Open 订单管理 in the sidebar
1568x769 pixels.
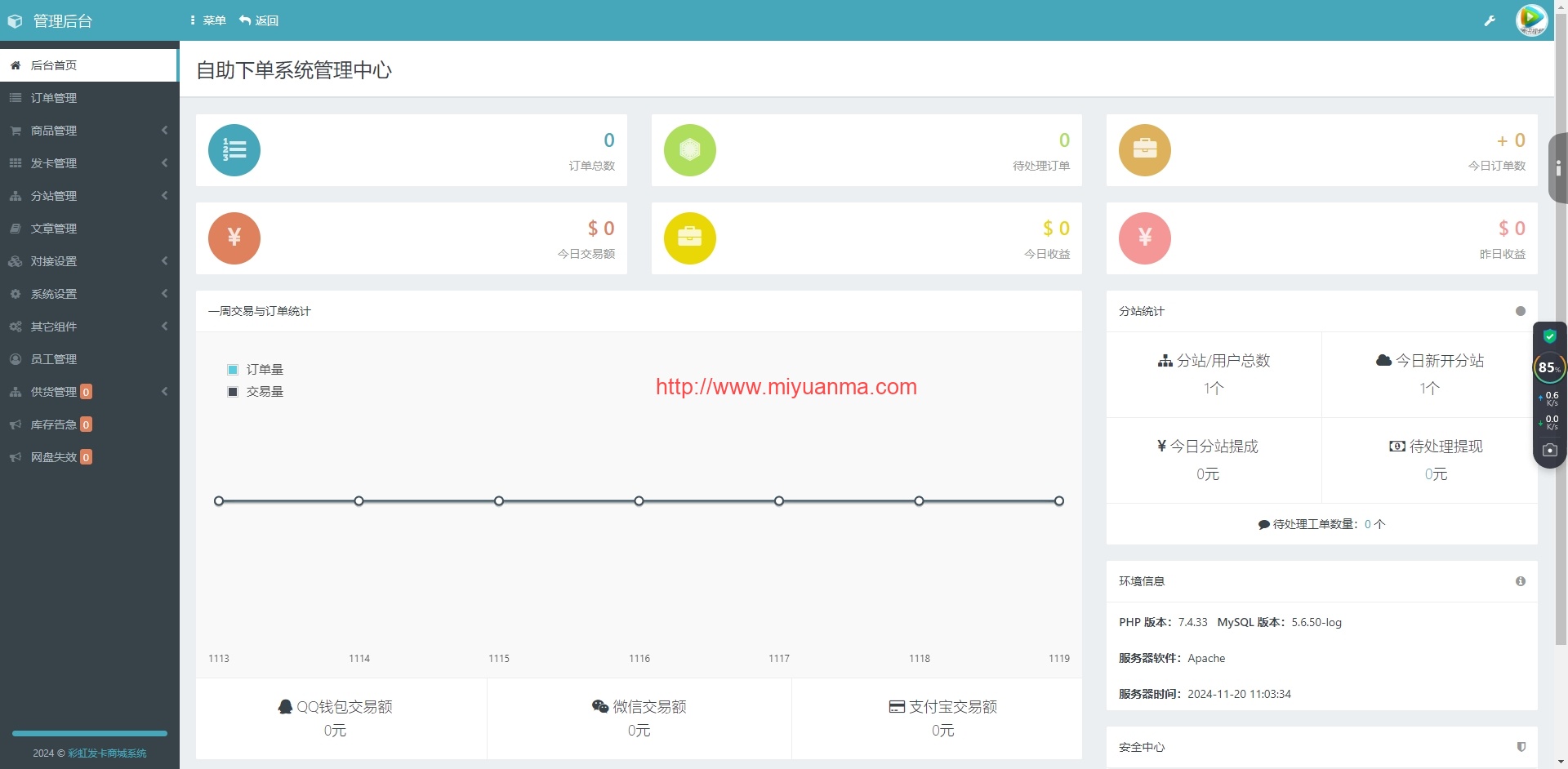point(89,98)
